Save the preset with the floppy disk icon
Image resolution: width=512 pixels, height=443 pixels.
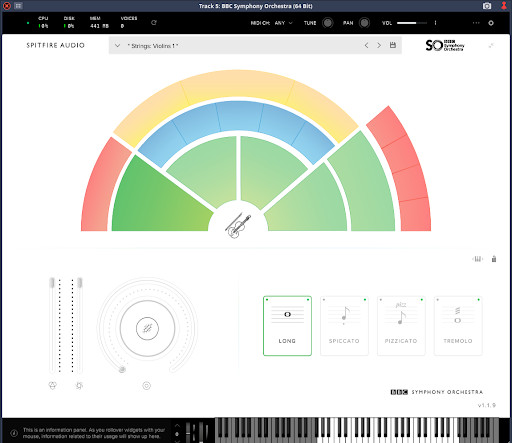point(393,45)
